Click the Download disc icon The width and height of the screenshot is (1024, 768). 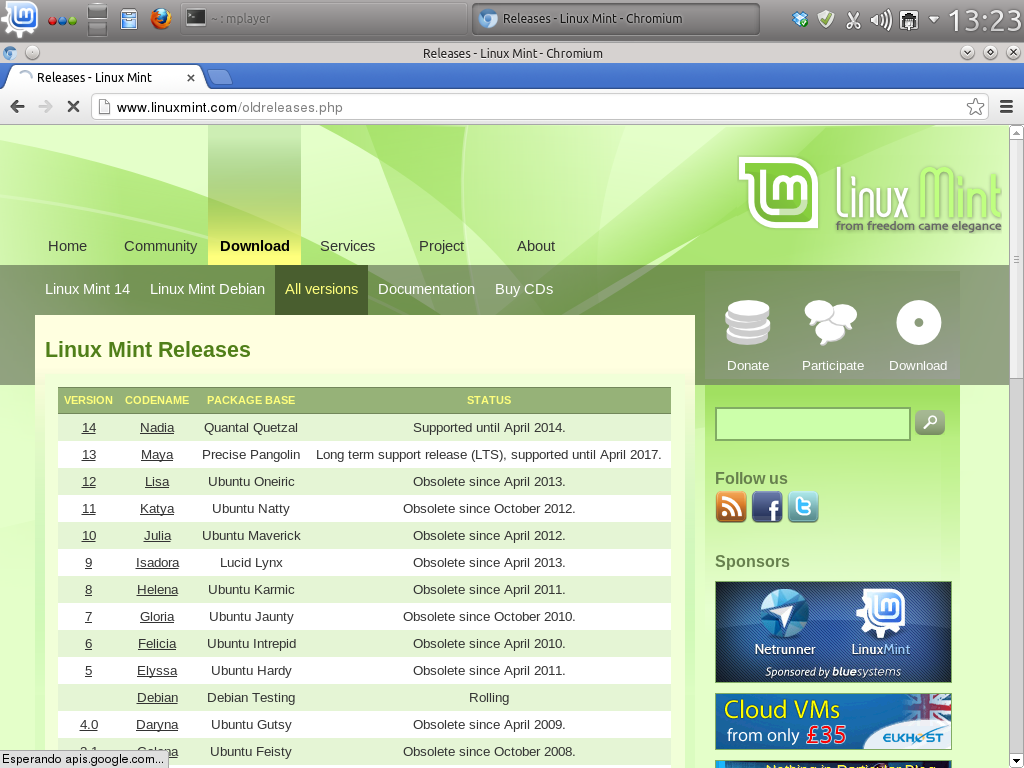click(x=918, y=323)
